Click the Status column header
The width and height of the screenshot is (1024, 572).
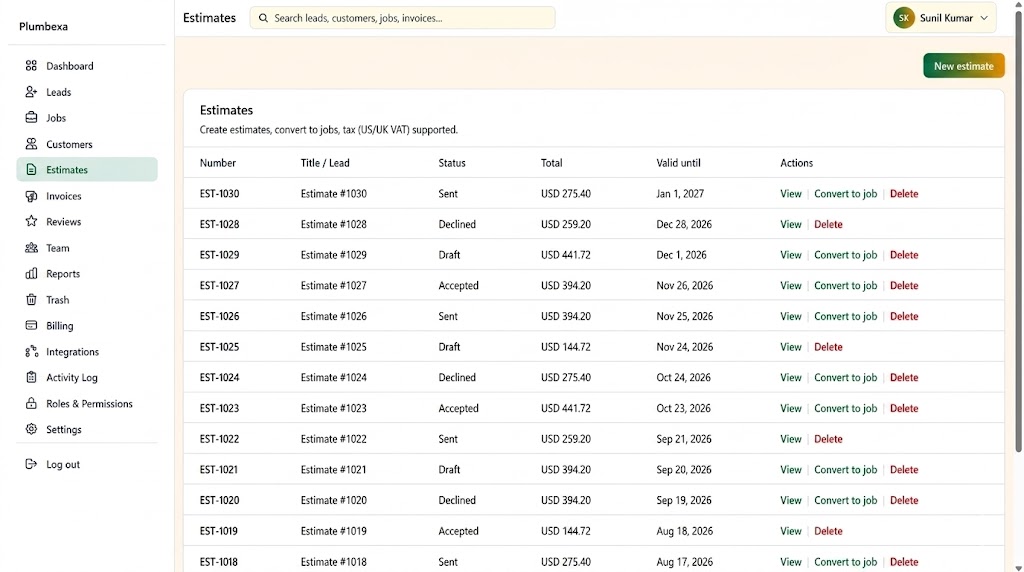(452, 163)
